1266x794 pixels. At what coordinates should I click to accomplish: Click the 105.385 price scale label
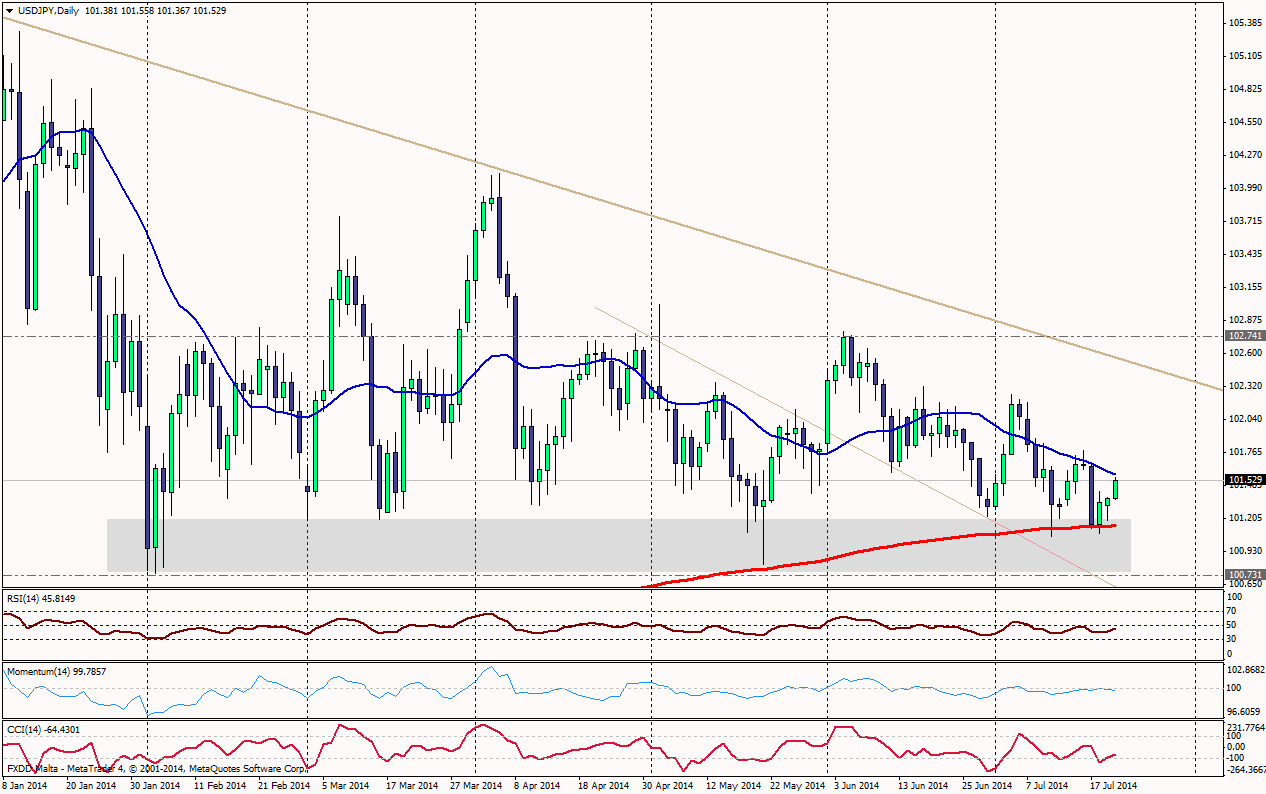[x=1244, y=22]
